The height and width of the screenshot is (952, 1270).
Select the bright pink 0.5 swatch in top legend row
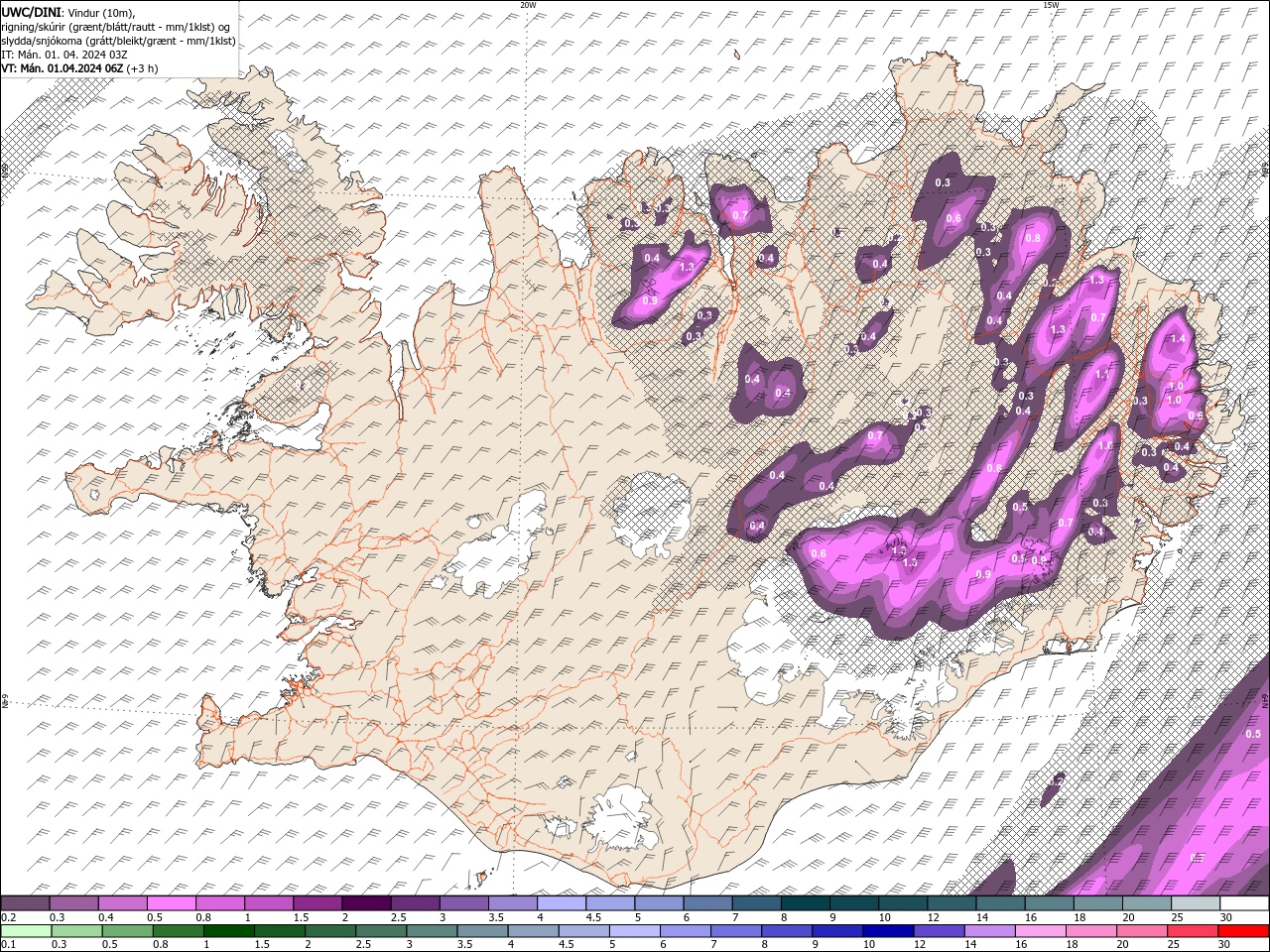click(x=171, y=903)
